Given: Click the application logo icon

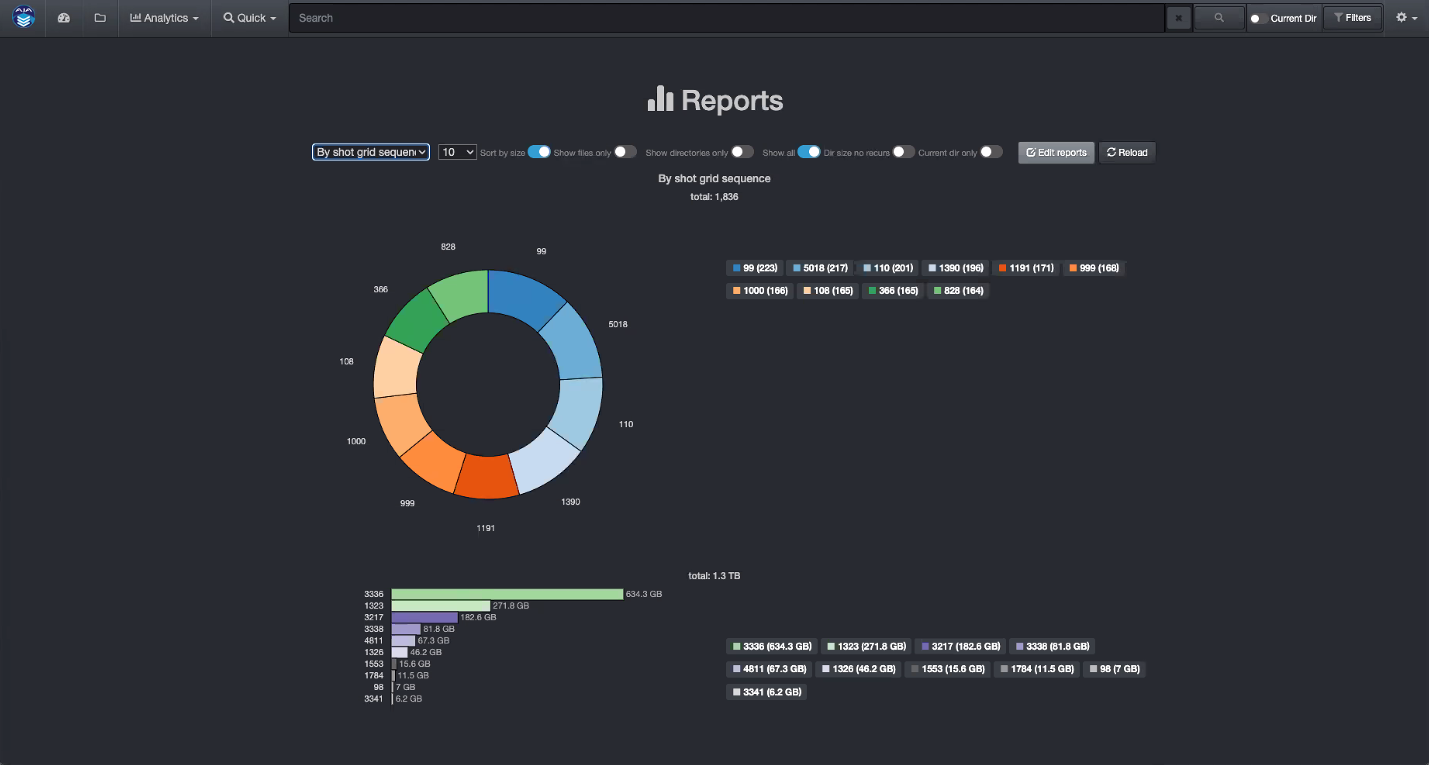Looking at the screenshot, I should pyautogui.click(x=23, y=17).
